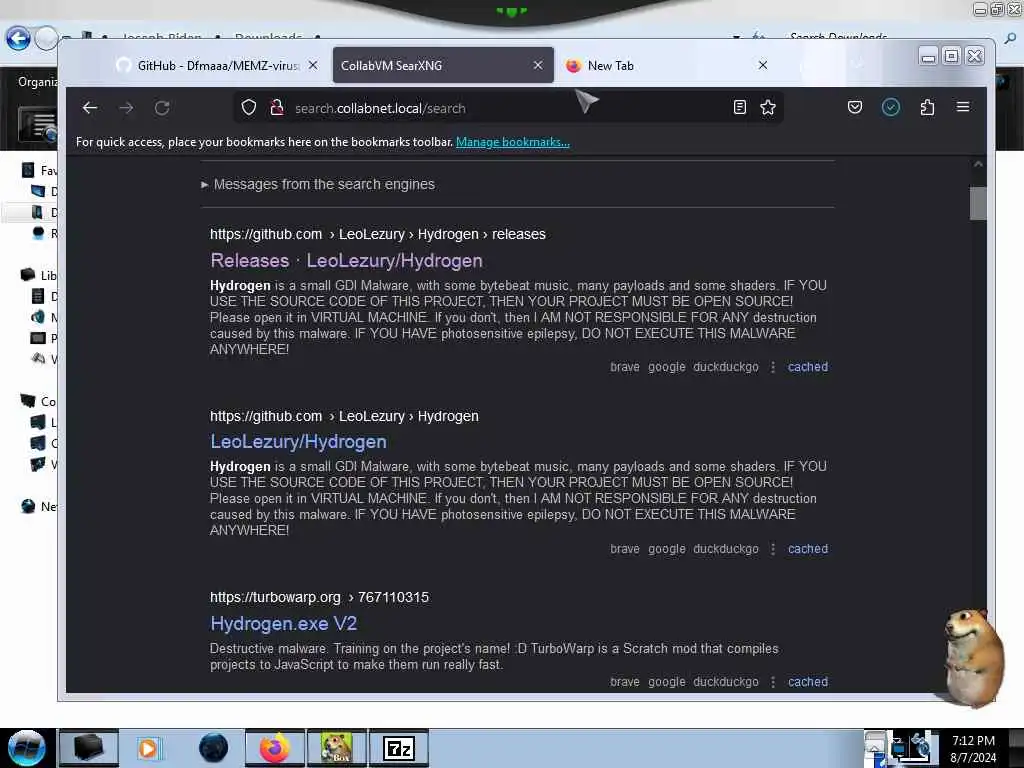The width and height of the screenshot is (1024, 768).
Task: Open cached link for LeoLezury/Hydrogen result
Action: [x=808, y=549]
